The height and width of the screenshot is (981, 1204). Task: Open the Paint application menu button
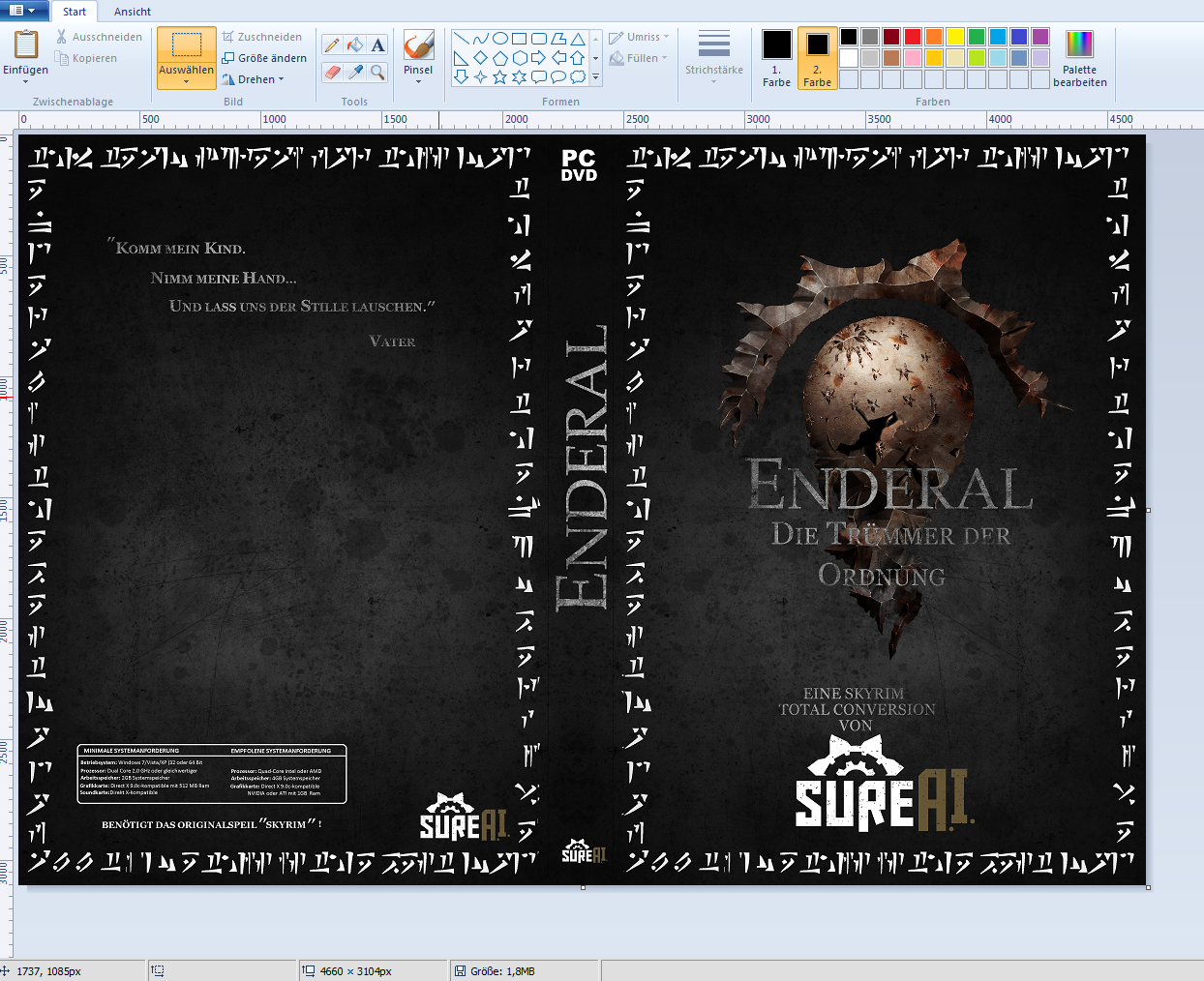[24, 11]
